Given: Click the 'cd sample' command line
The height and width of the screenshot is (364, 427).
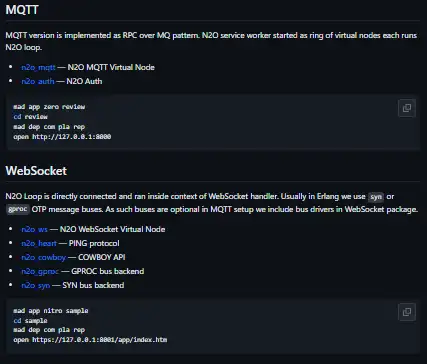Looking at the screenshot, I should (x=30, y=320).
